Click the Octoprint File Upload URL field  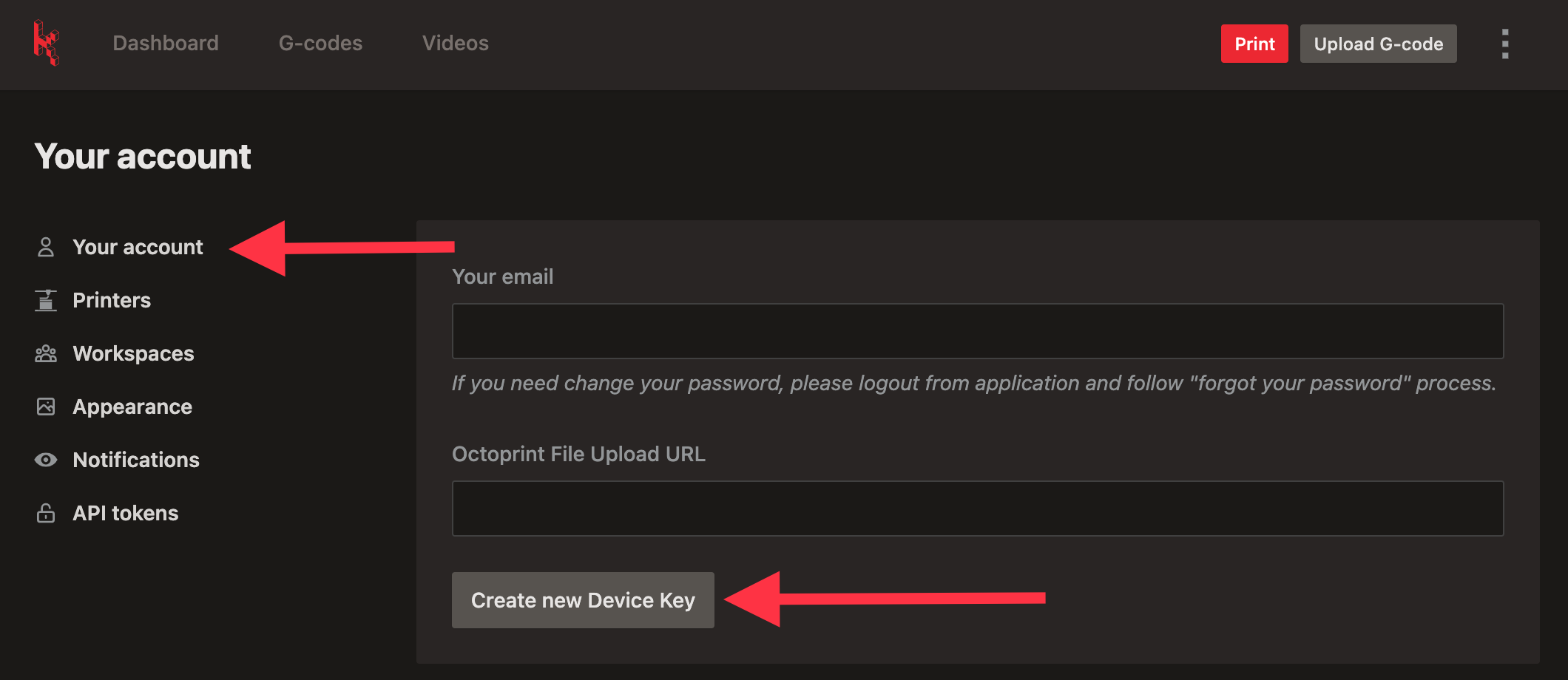pos(976,508)
